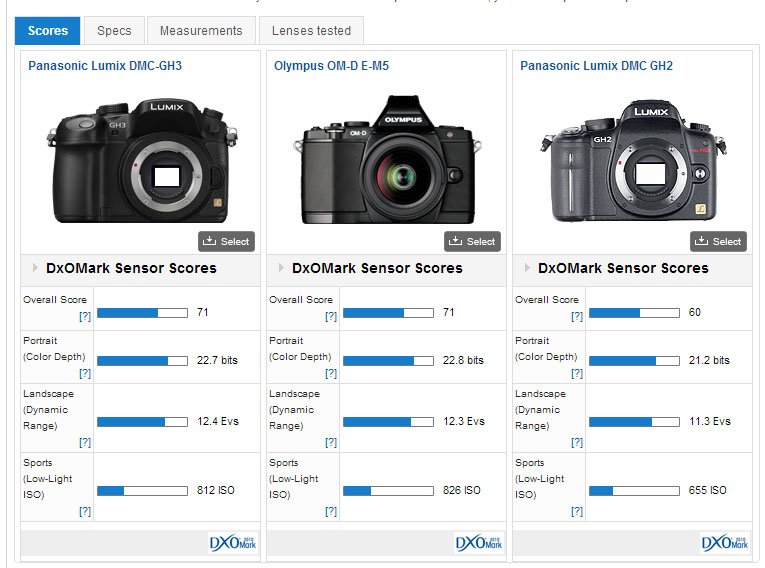Click GH3 Overall Score progress bar
Screen dimensions: 765x568
142,313
